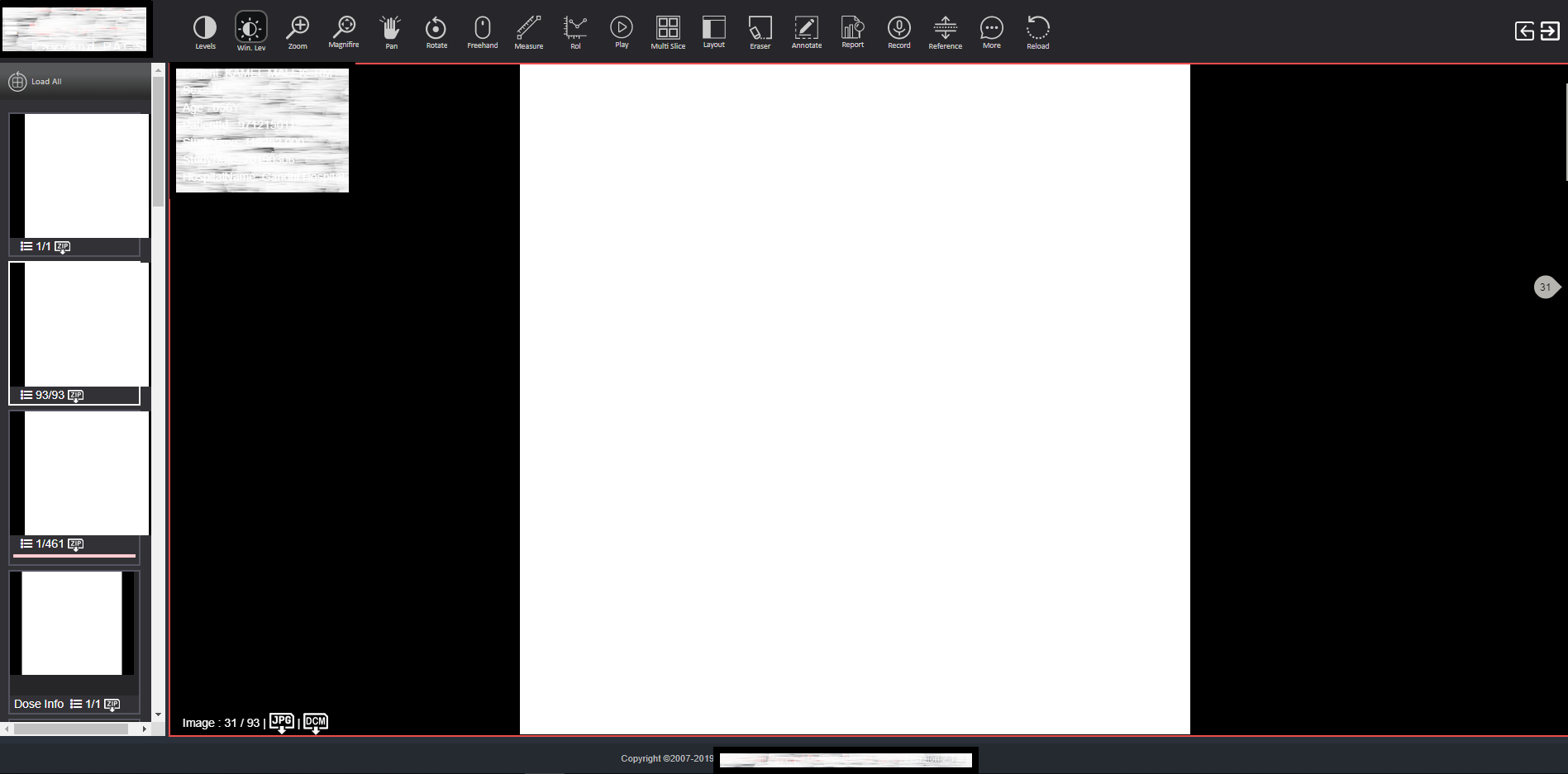Open the Report panel
Viewport: 1568px width, 774px height.
[852, 30]
